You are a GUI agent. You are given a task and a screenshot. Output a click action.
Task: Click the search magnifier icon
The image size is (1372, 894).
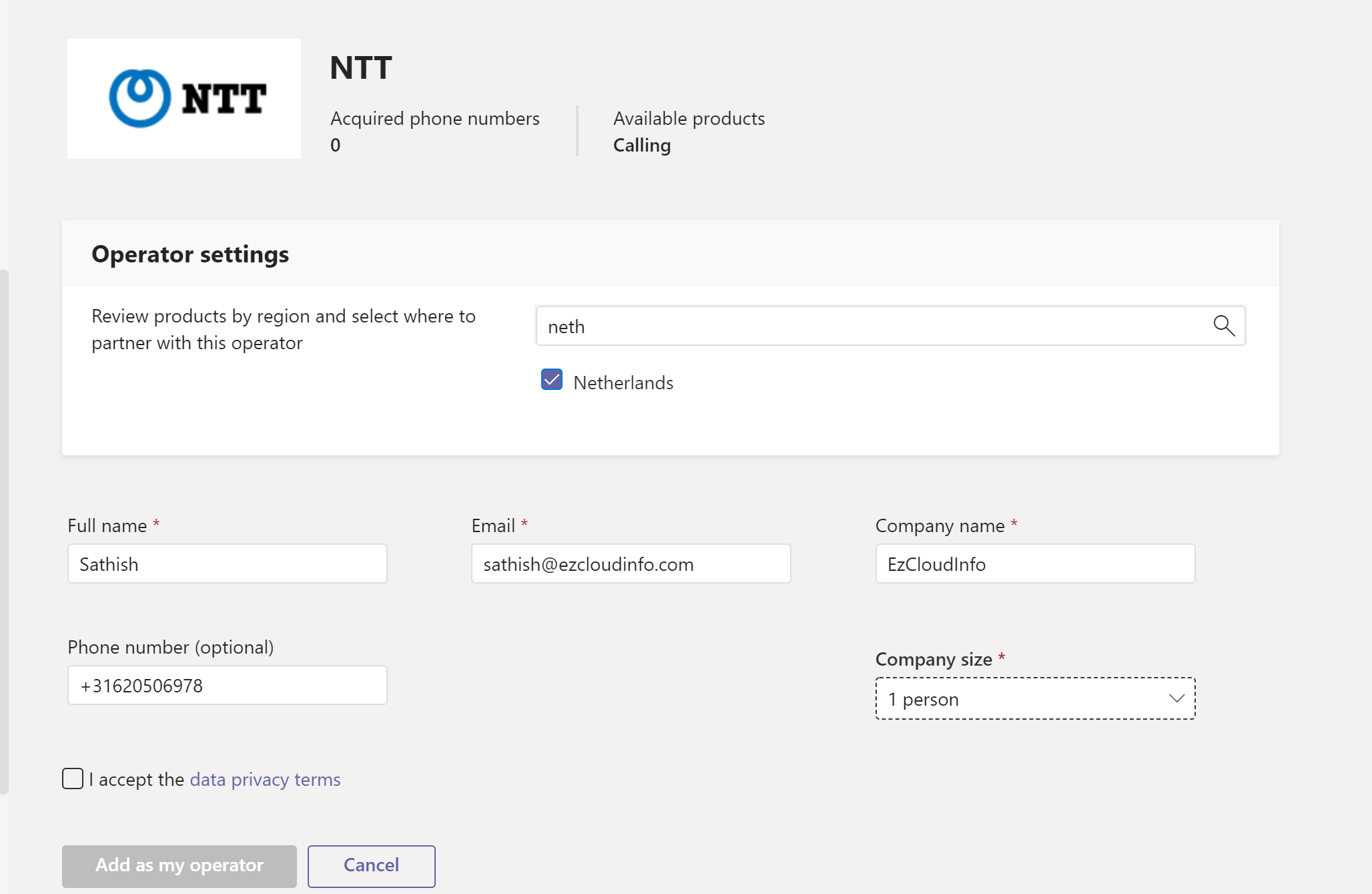pyautogui.click(x=1223, y=326)
